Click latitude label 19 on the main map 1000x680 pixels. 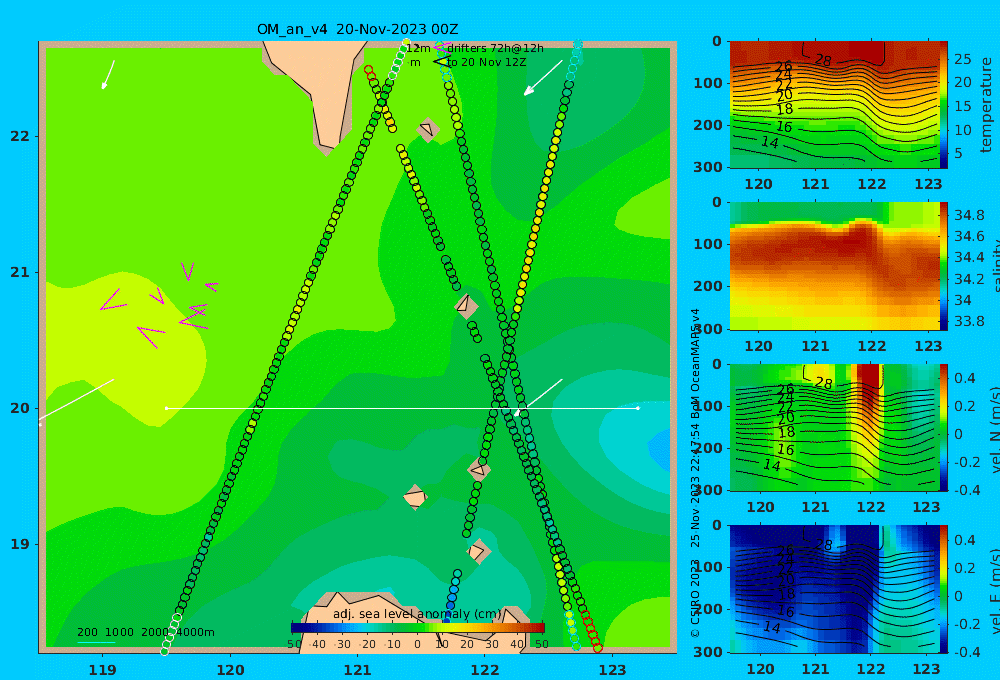(20, 544)
